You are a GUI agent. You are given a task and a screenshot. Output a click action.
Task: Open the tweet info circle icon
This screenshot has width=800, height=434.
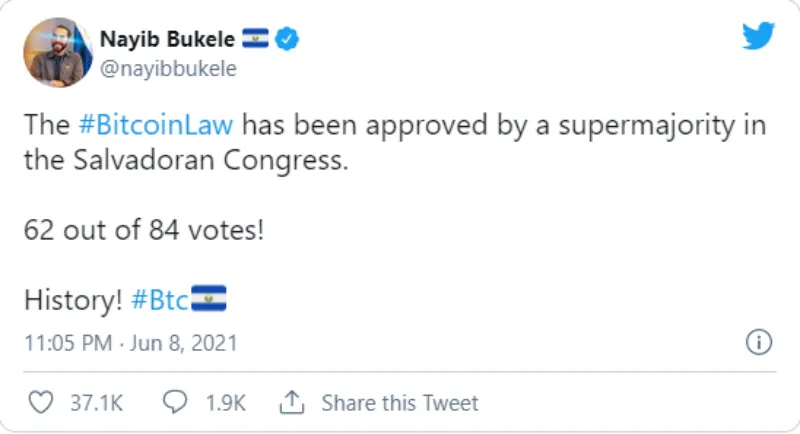[759, 343]
